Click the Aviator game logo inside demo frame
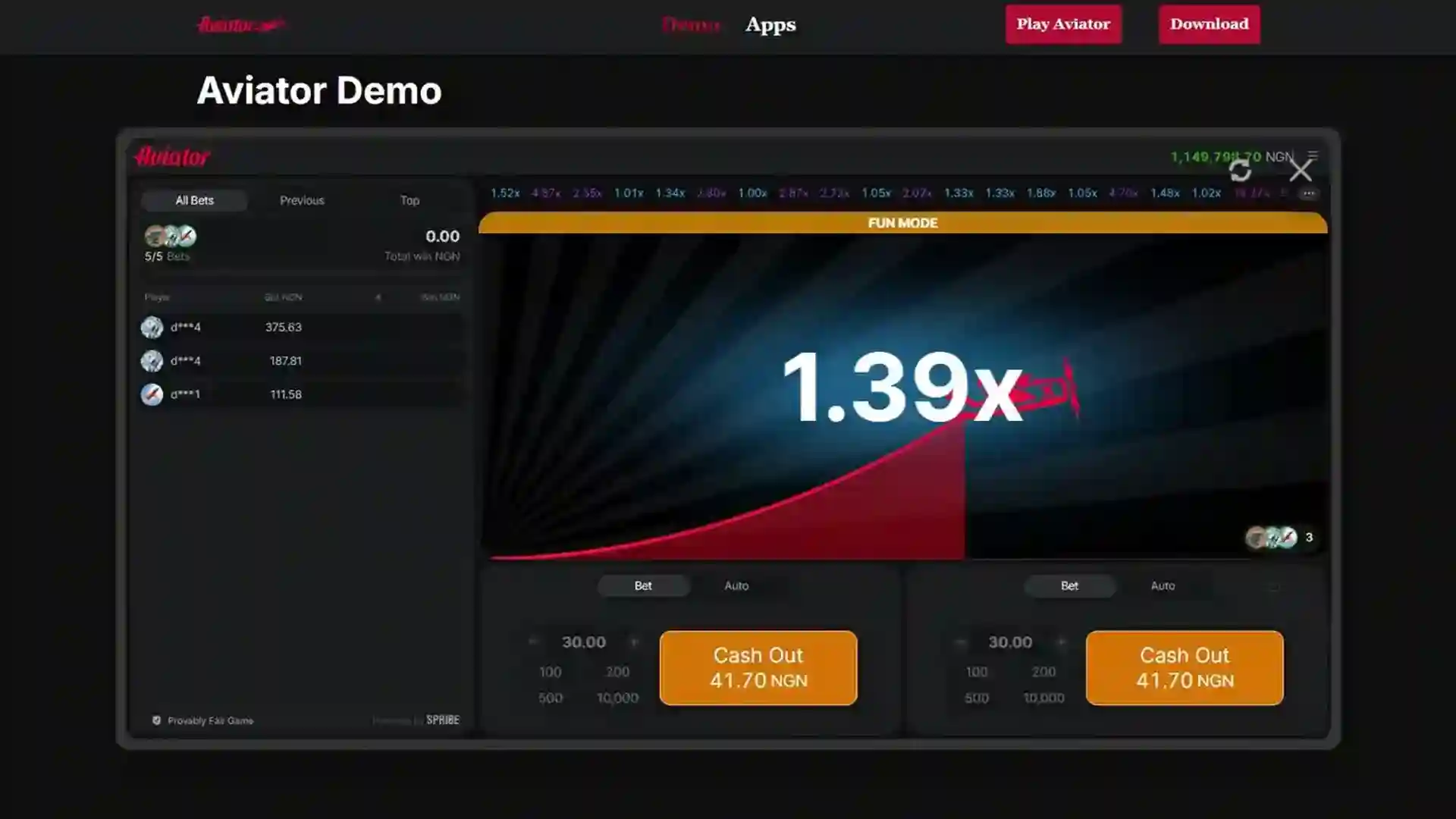1456x819 pixels. (172, 157)
